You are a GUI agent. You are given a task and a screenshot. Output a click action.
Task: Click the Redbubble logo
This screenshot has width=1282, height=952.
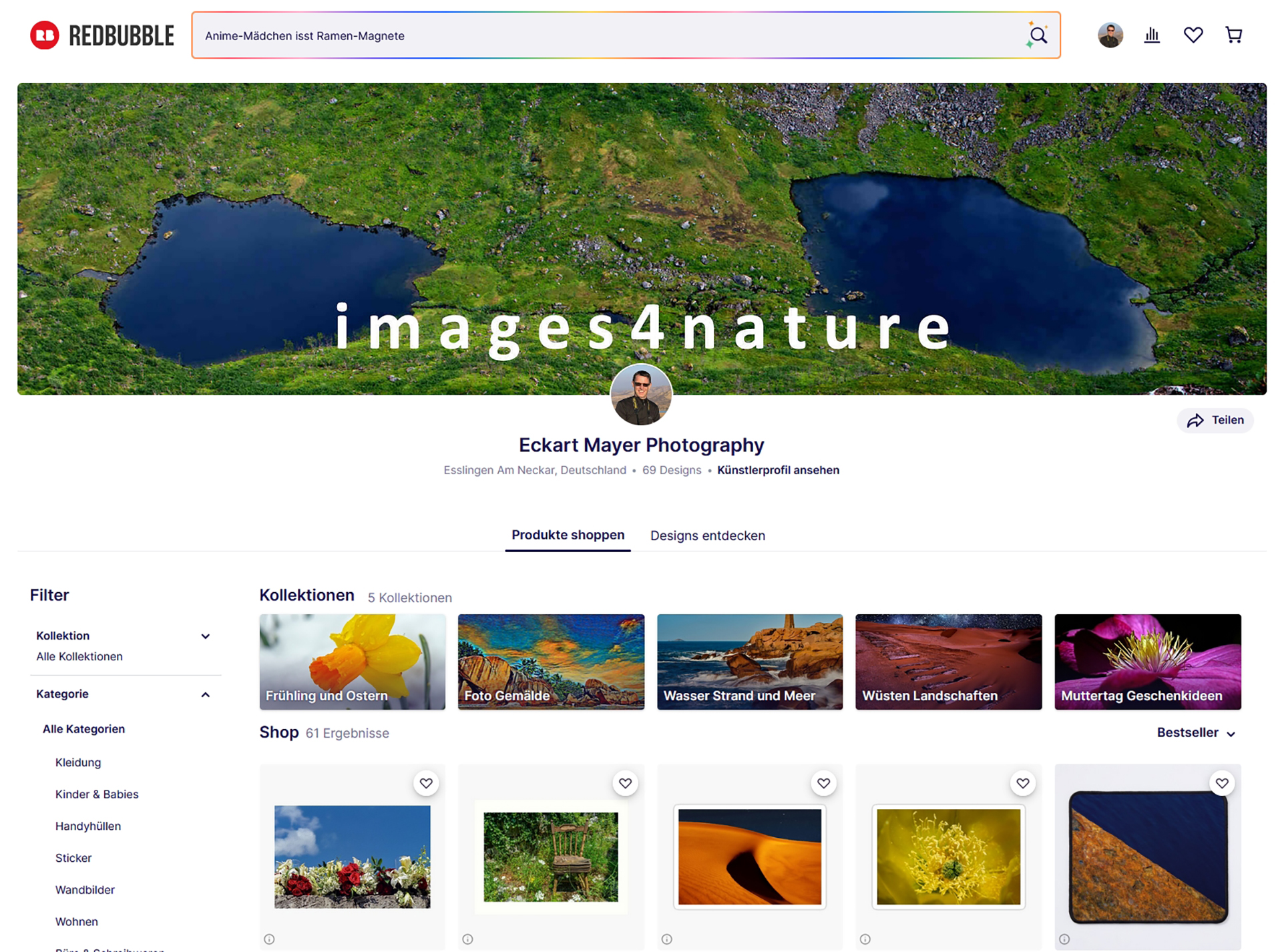[102, 35]
